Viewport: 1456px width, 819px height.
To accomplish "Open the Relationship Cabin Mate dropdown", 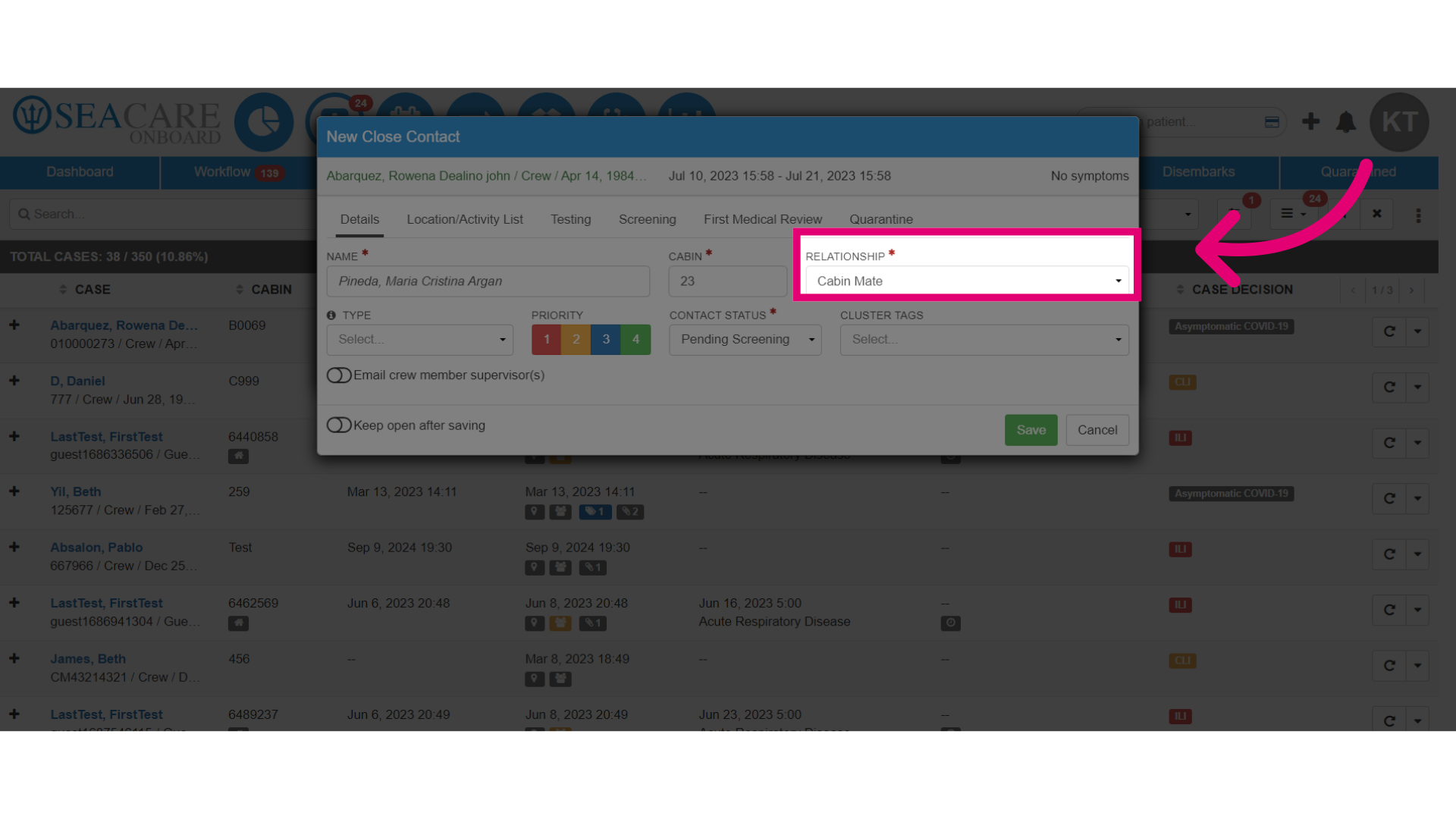I will pyautogui.click(x=967, y=281).
